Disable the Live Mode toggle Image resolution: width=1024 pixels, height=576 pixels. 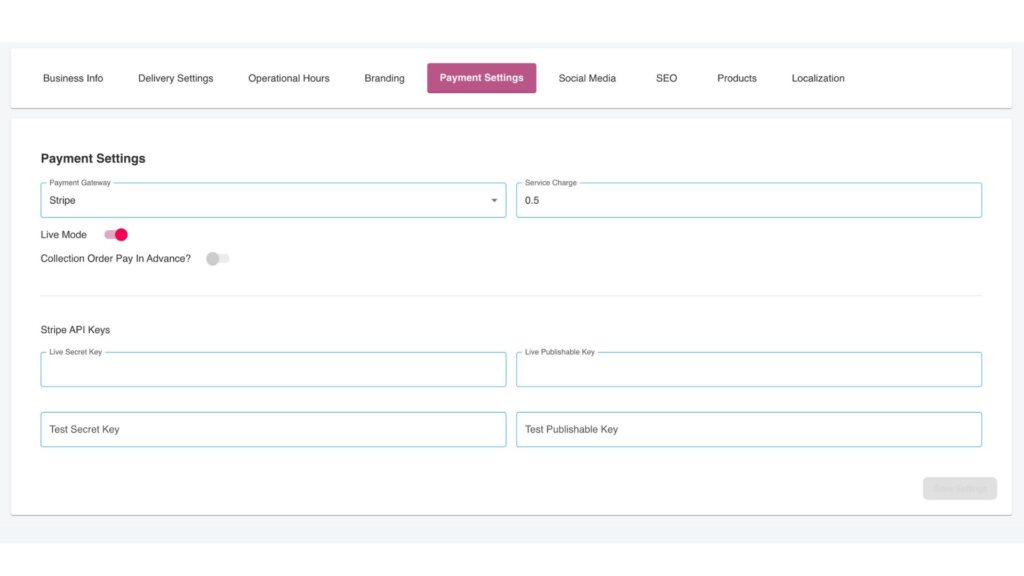point(116,235)
